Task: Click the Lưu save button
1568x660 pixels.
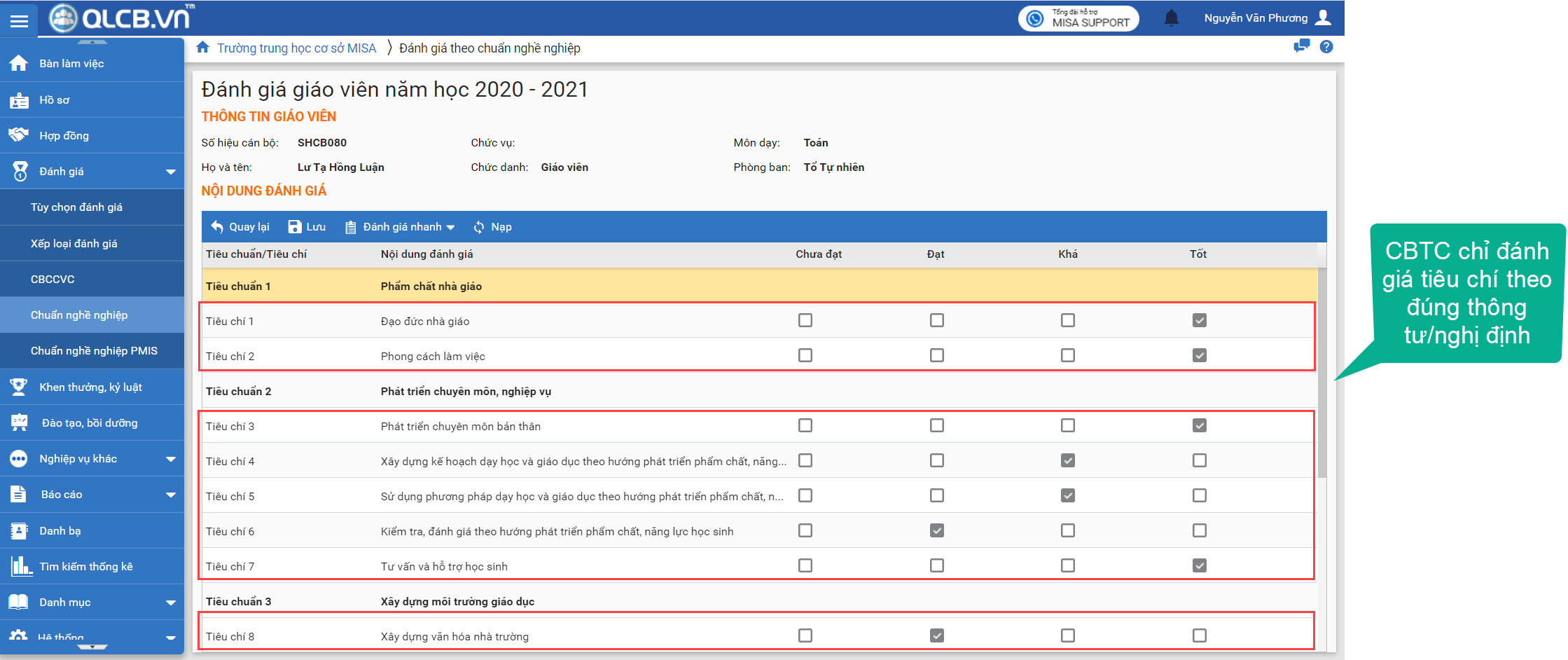Action: tap(307, 227)
